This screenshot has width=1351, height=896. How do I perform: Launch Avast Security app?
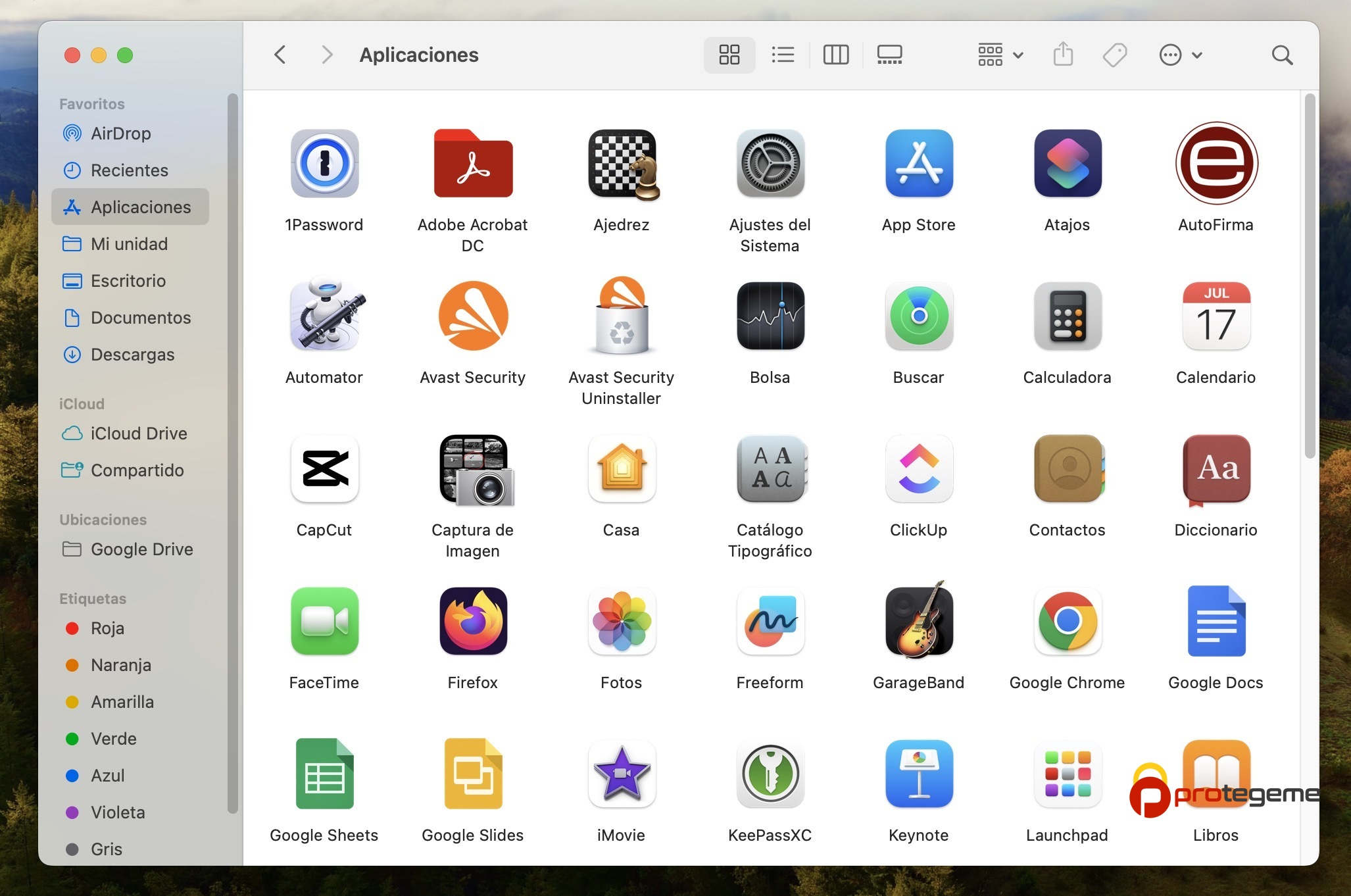(472, 317)
